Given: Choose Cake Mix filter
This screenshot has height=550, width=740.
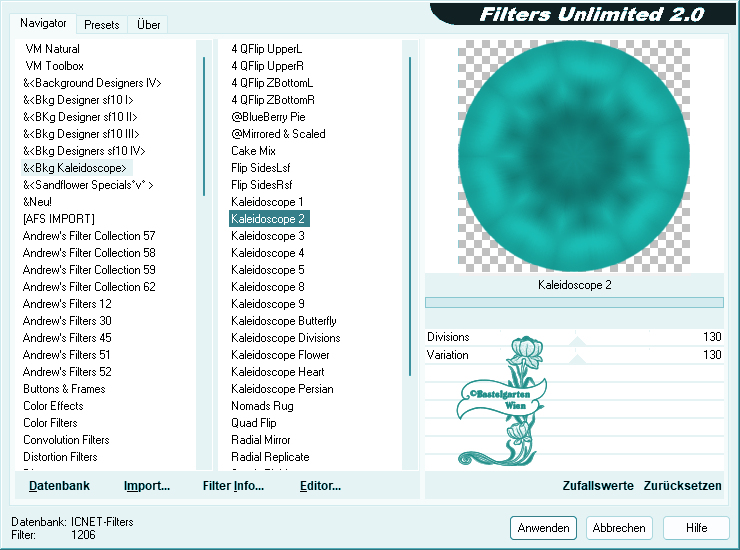Looking at the screenshot, I should [253, 151].
